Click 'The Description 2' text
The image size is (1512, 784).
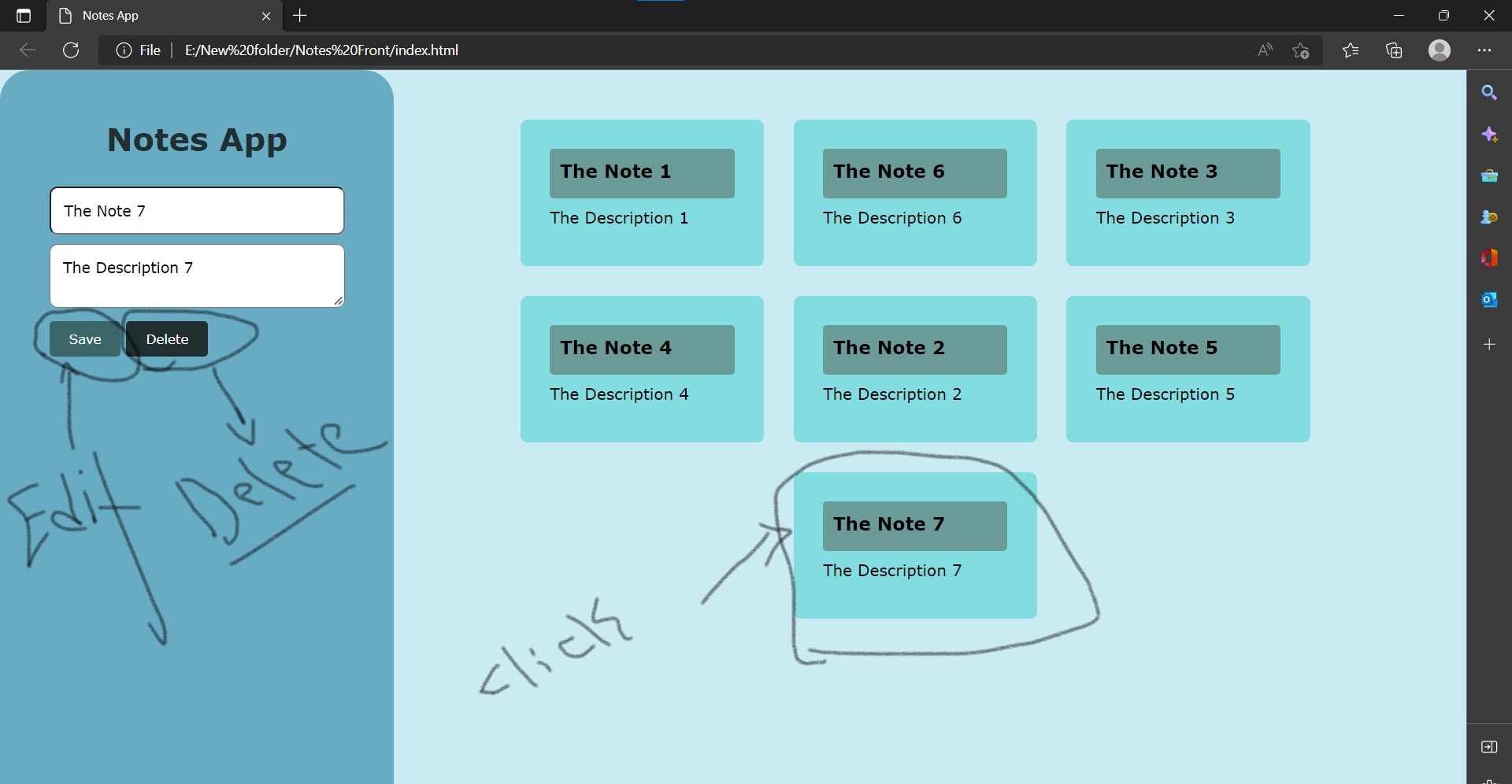tap(892, 394)
